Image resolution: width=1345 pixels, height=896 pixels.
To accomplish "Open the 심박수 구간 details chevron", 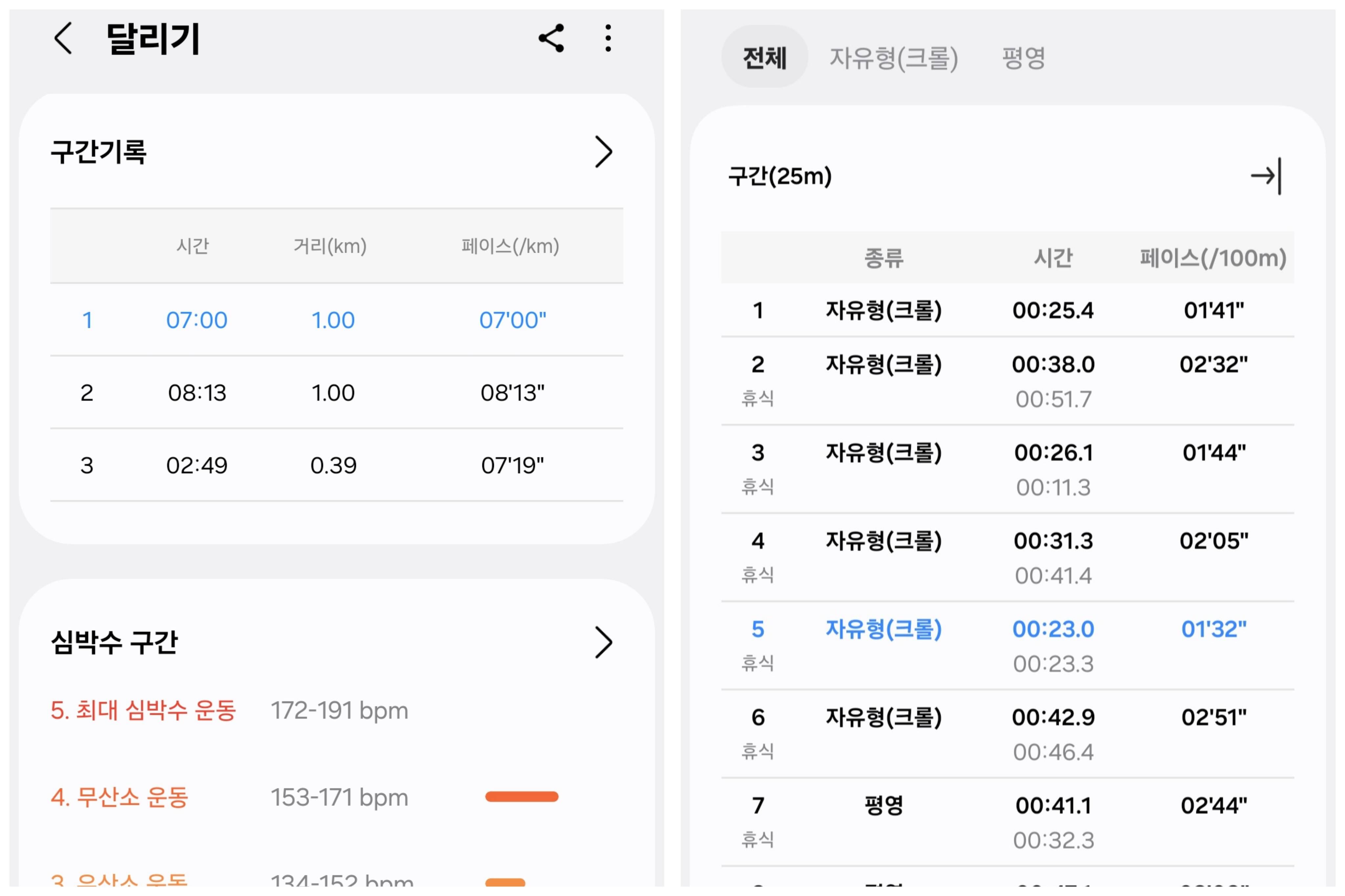I will coord(603,643).
